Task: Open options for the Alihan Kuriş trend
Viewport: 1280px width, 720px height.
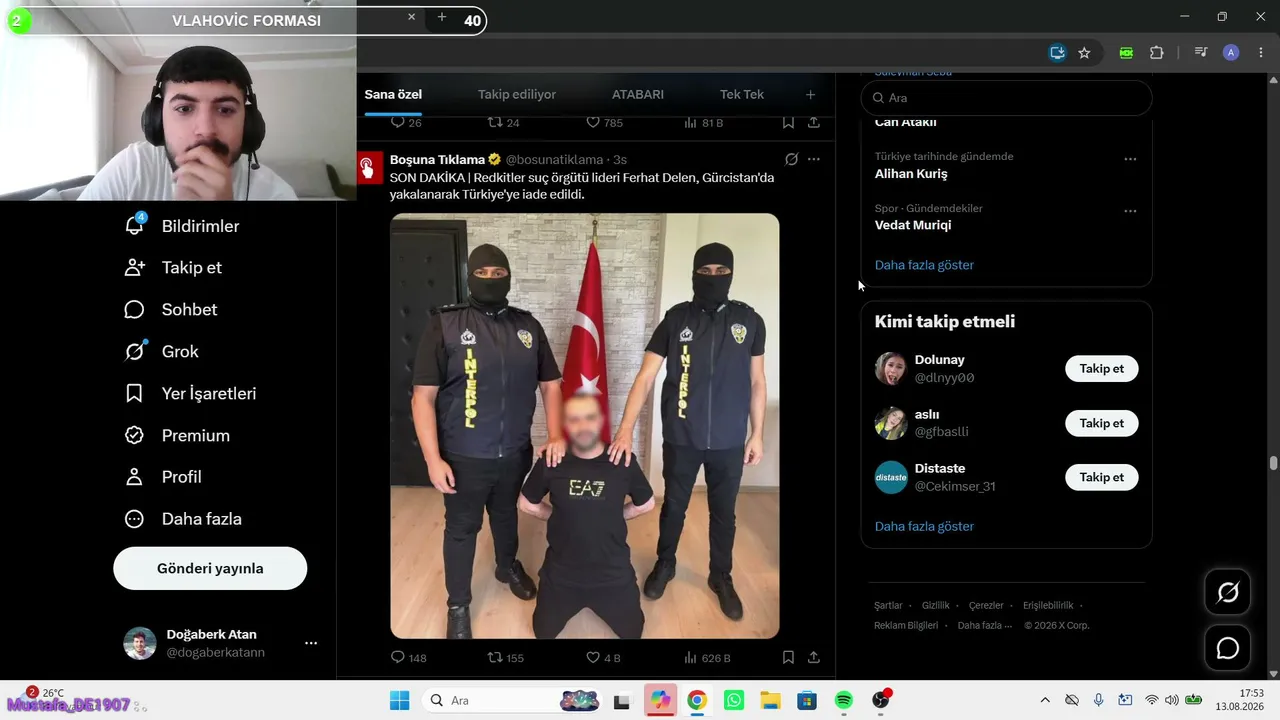Action: tap(1130, 159)
